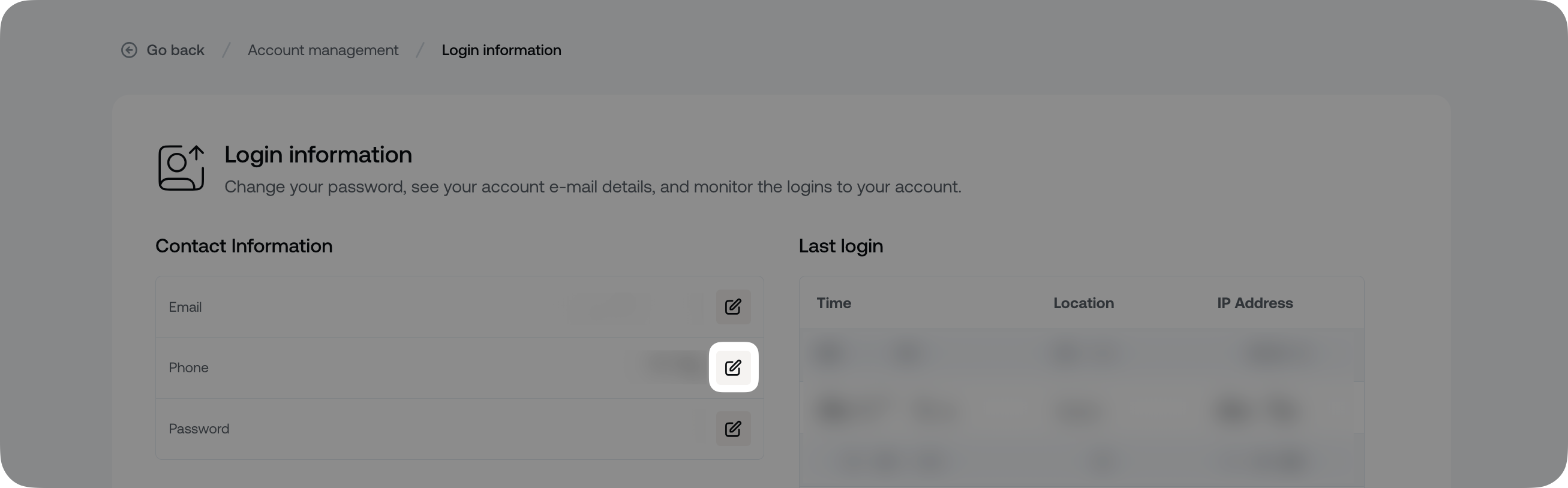Click the user login icon beside the title
The image size is (1568, 488).
[x=181, y=168]
